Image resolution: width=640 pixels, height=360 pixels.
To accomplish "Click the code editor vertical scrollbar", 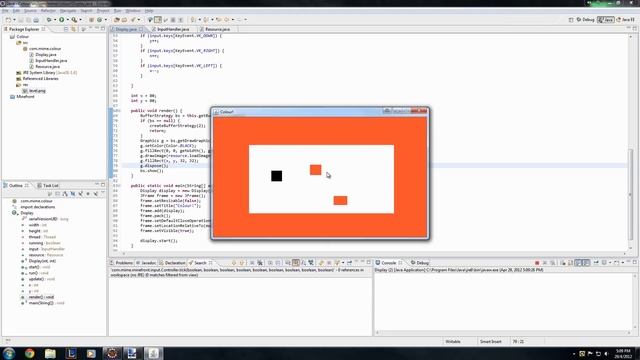I will point(631,195).
